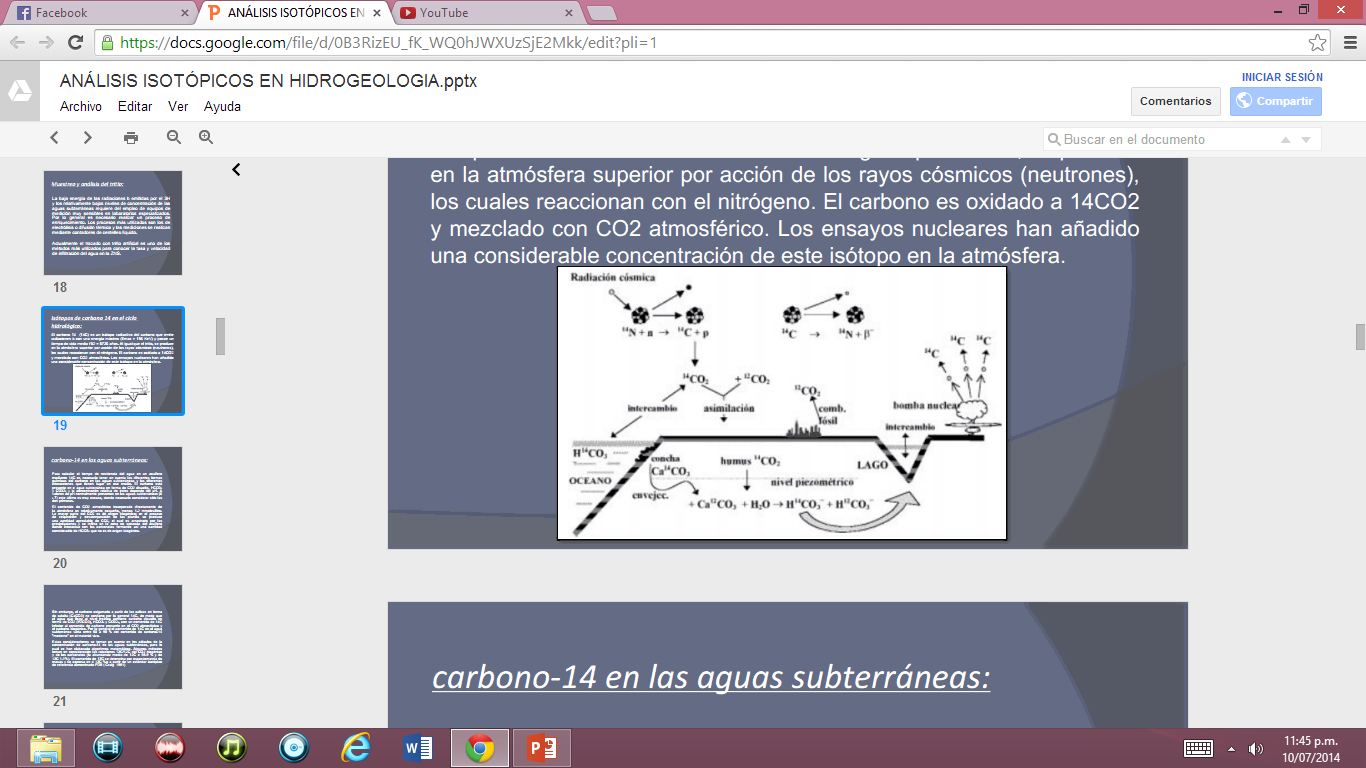This screenshot has height=768, width=1366.
Task: Launch Internet Explorer from the taskbar
Action: [x=356, y=748]
